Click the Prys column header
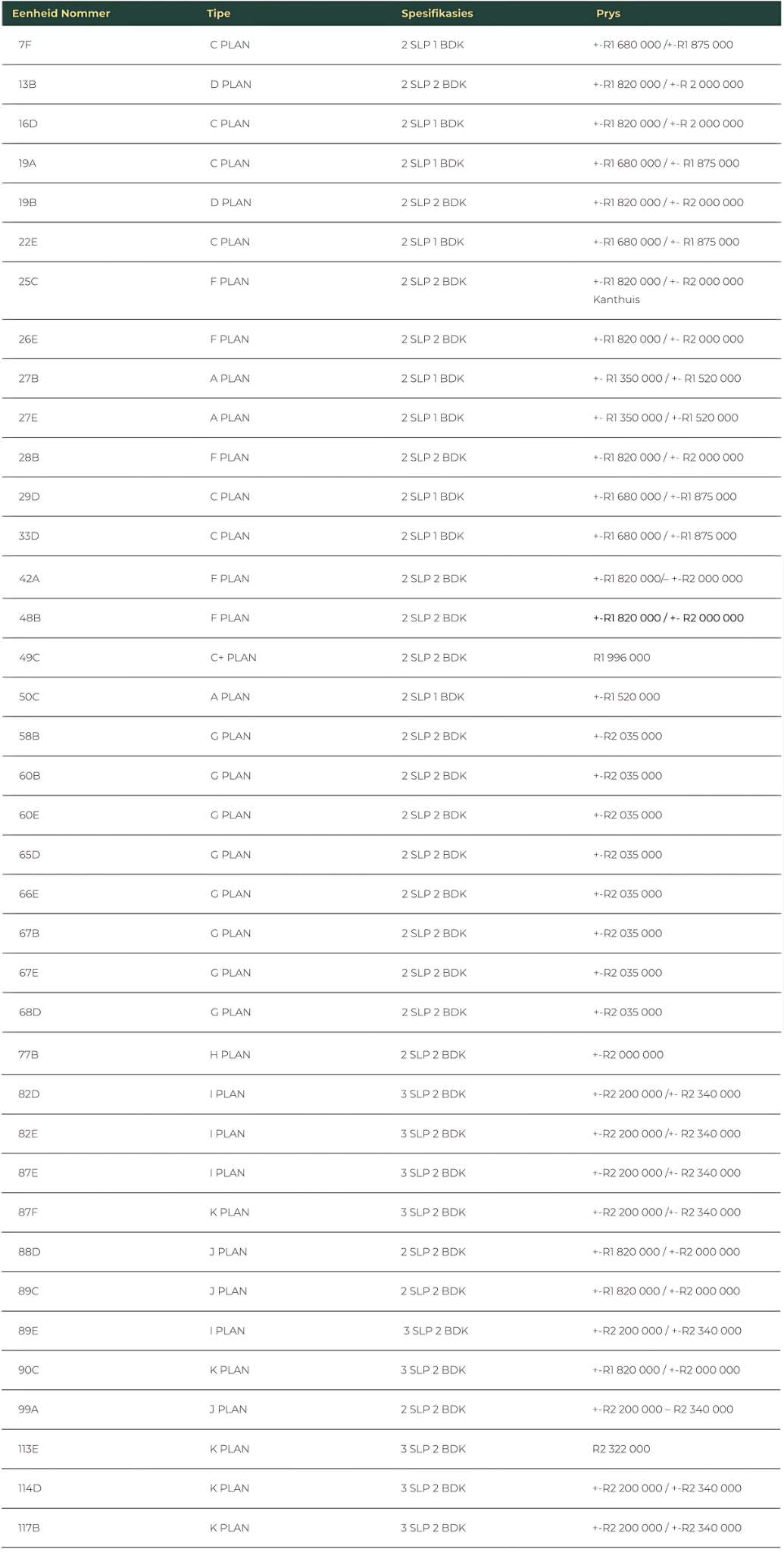This screenshot has height=1552, width=784. coord(608,14)
